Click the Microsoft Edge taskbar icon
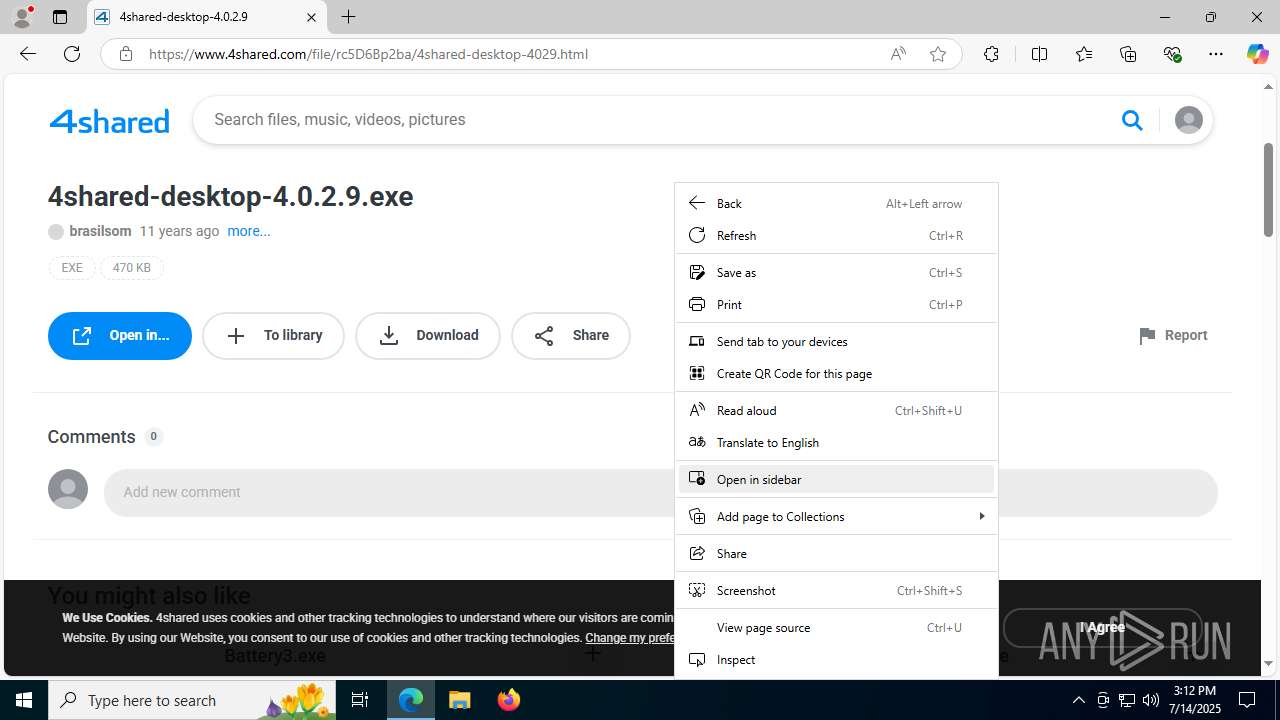The height and width of the screenshot is (720, 1280). [411, 700]
